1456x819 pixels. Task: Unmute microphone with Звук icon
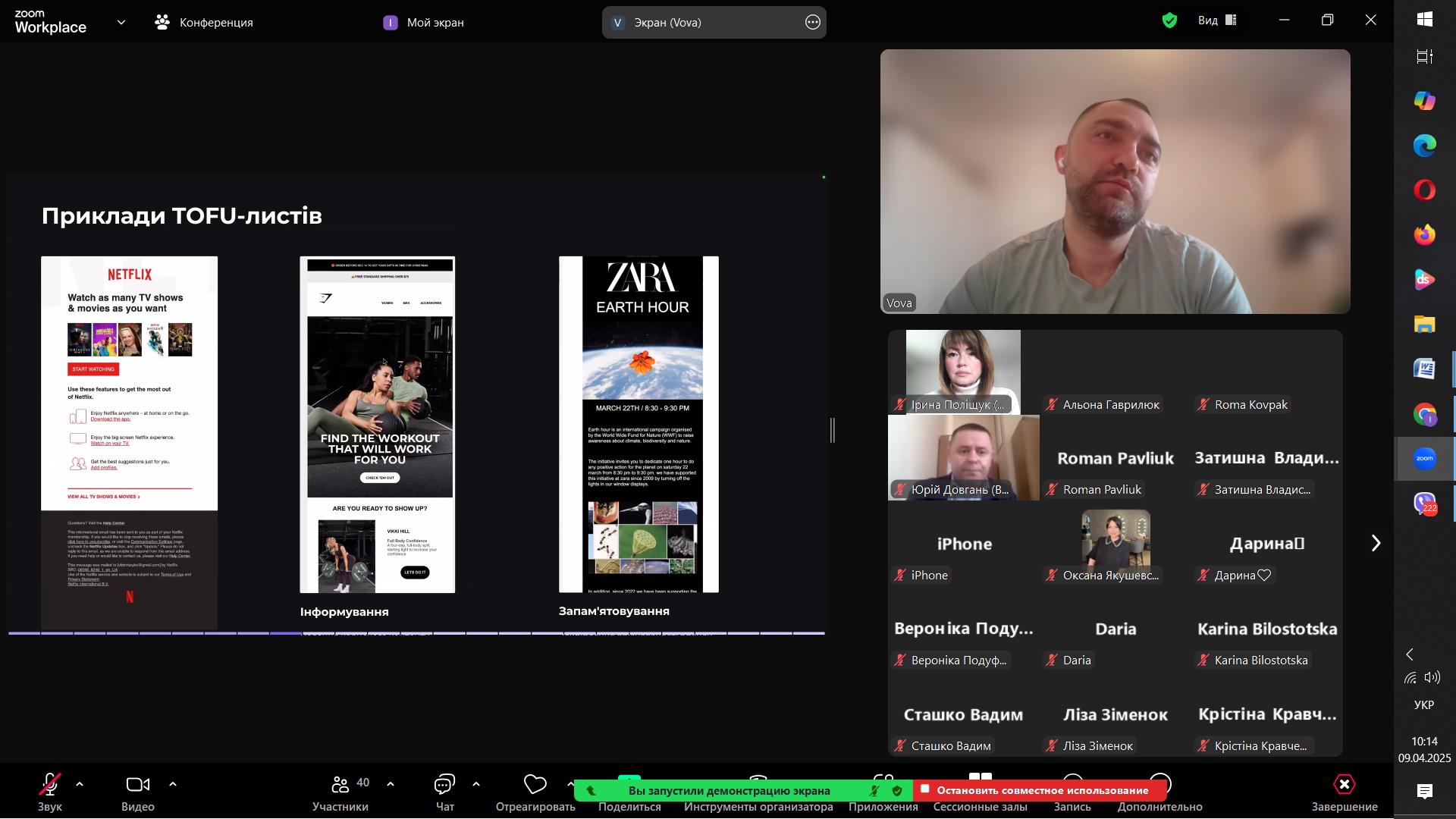click(50, 785)
